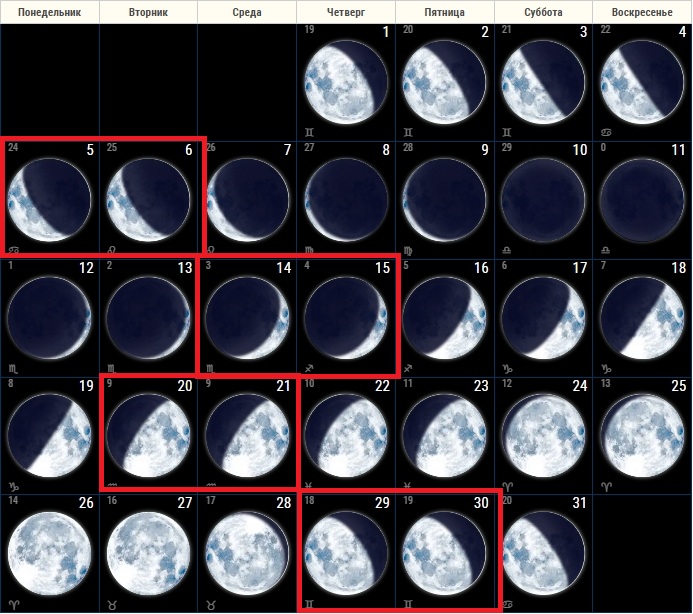Click the Aries zodiac symbol under day 24
693x614 pixels.
(507, 487)
